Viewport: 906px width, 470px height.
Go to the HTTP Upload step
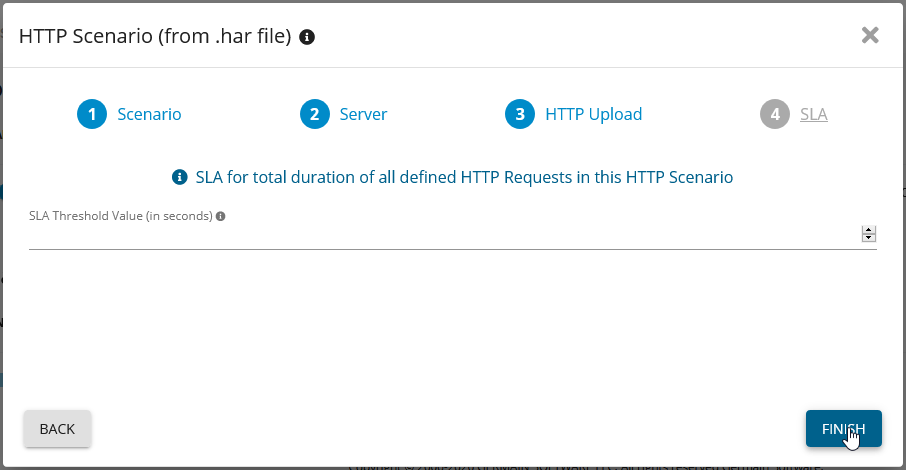[x=593, y=114]
